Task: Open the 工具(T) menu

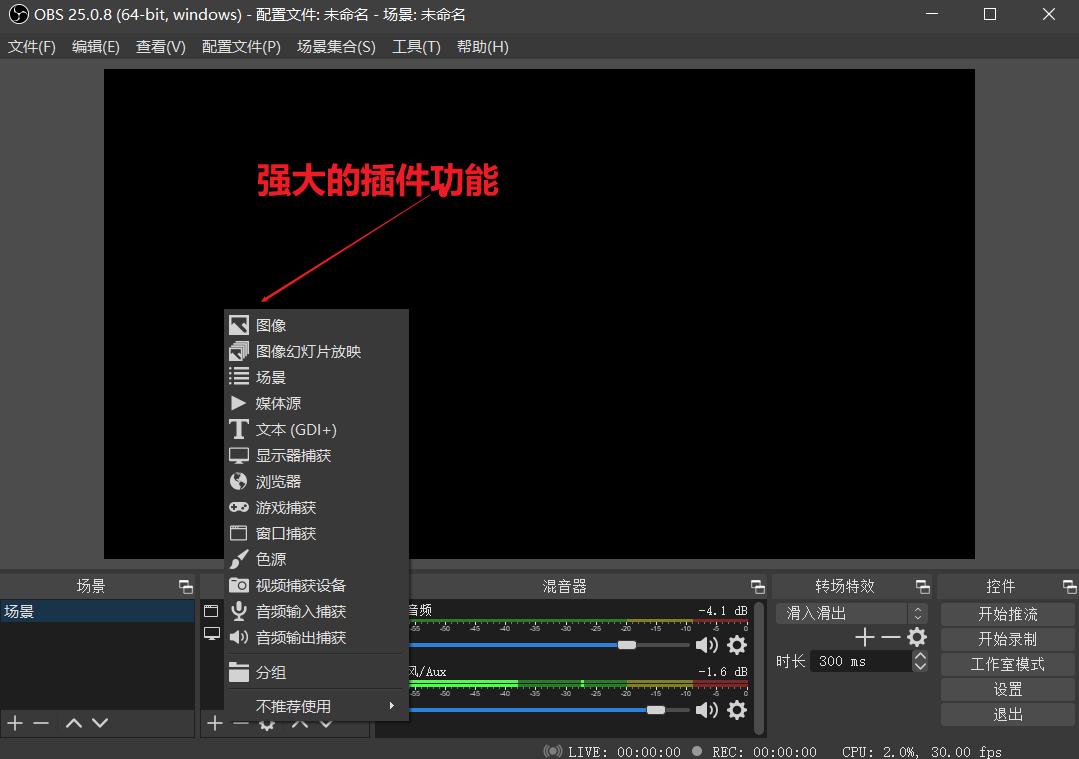Action: pos(416,46)
